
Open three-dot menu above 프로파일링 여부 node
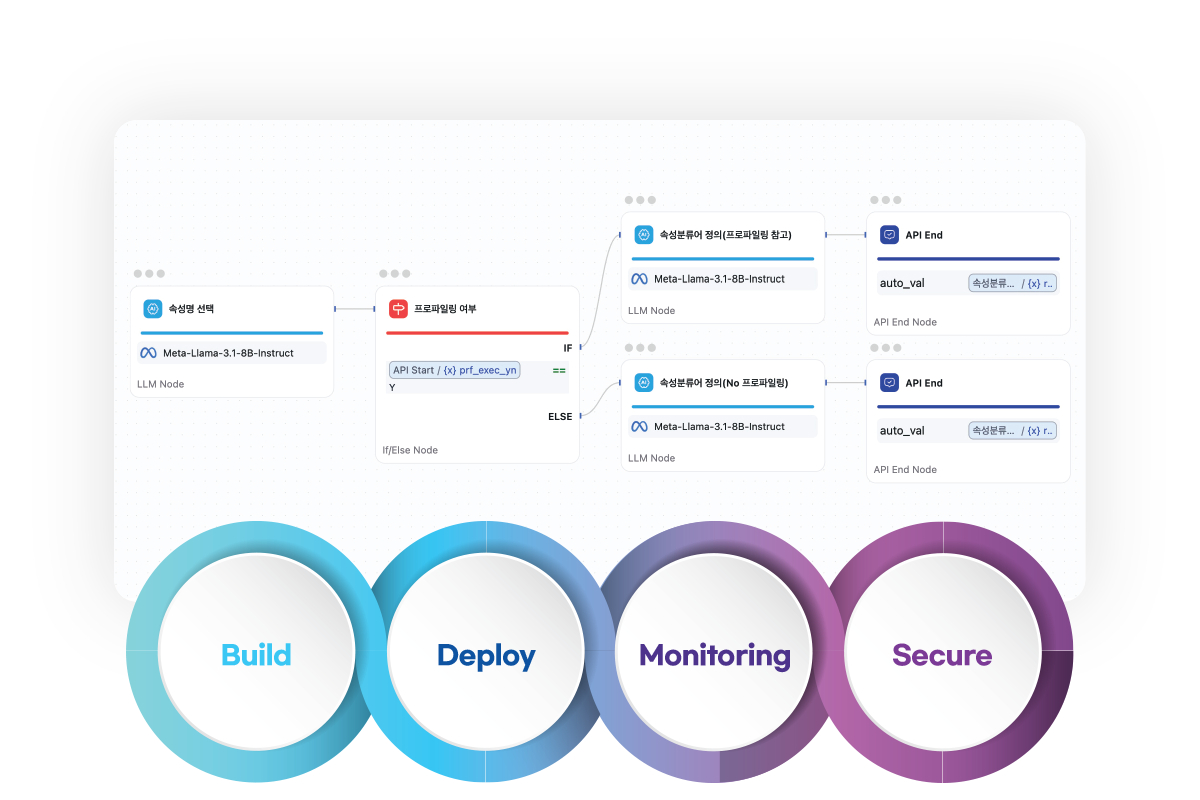click(x=394, y=274)
